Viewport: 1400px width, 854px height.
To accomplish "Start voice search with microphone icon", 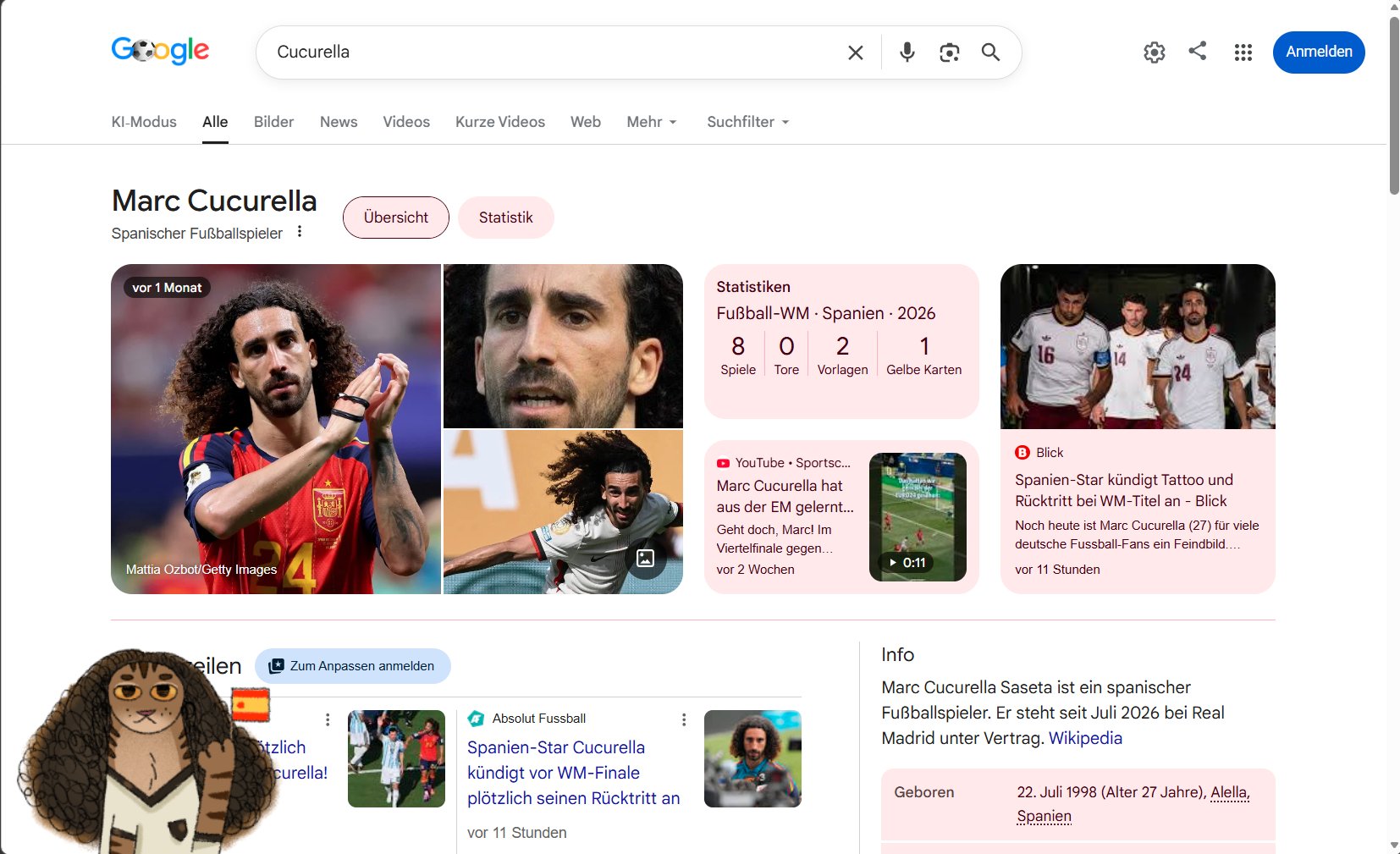I will 907,52.
